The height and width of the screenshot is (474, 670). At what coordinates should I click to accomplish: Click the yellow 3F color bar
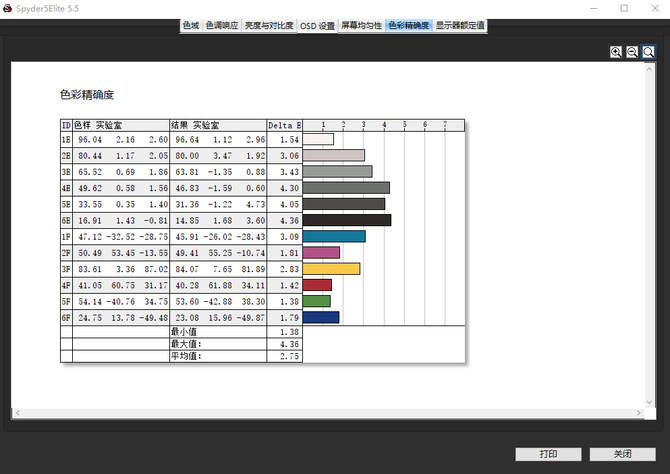pyautogui.click(x=330, y=269)
